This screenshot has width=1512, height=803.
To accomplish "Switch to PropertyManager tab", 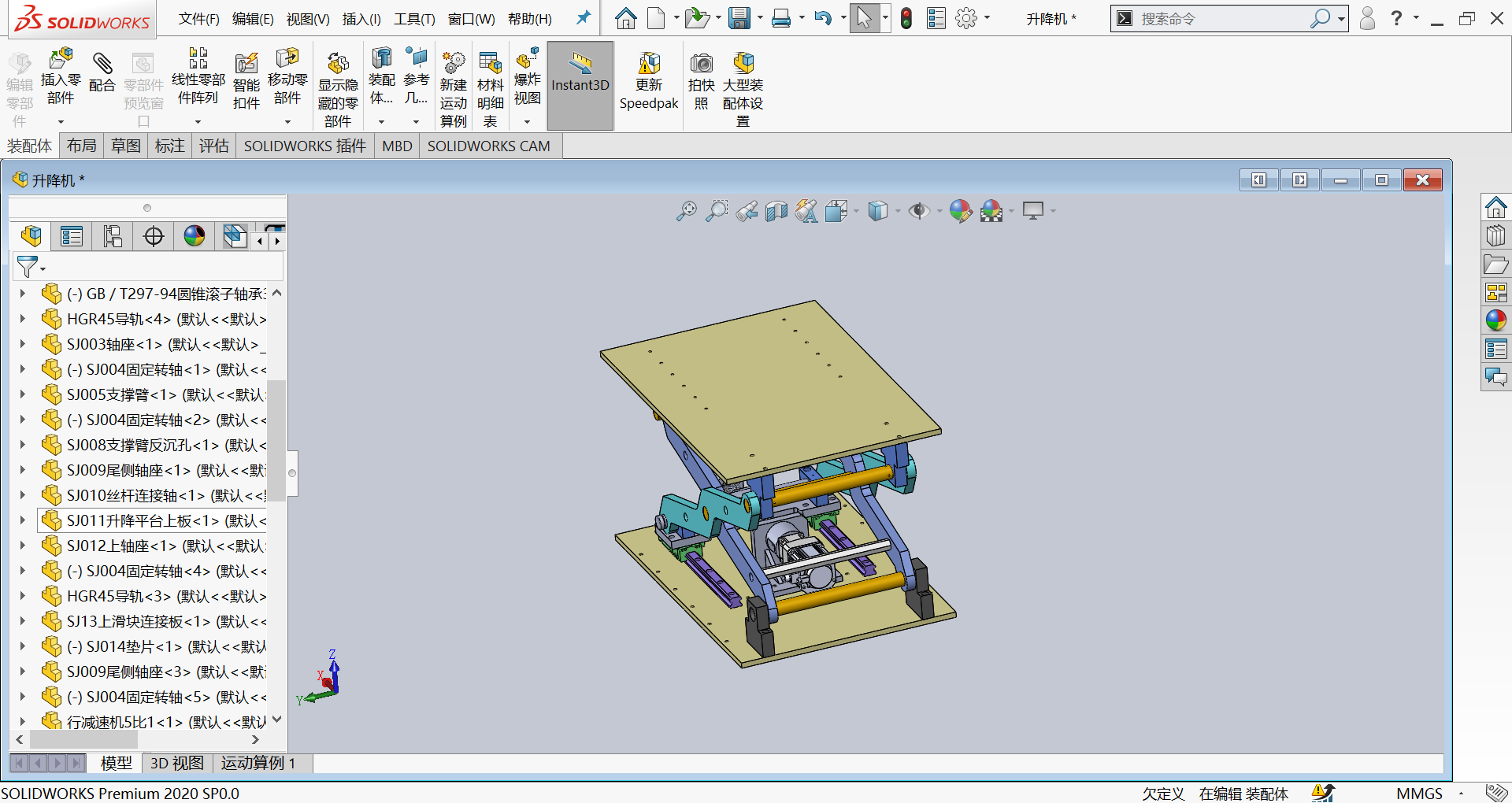I will tap(72, 236).
